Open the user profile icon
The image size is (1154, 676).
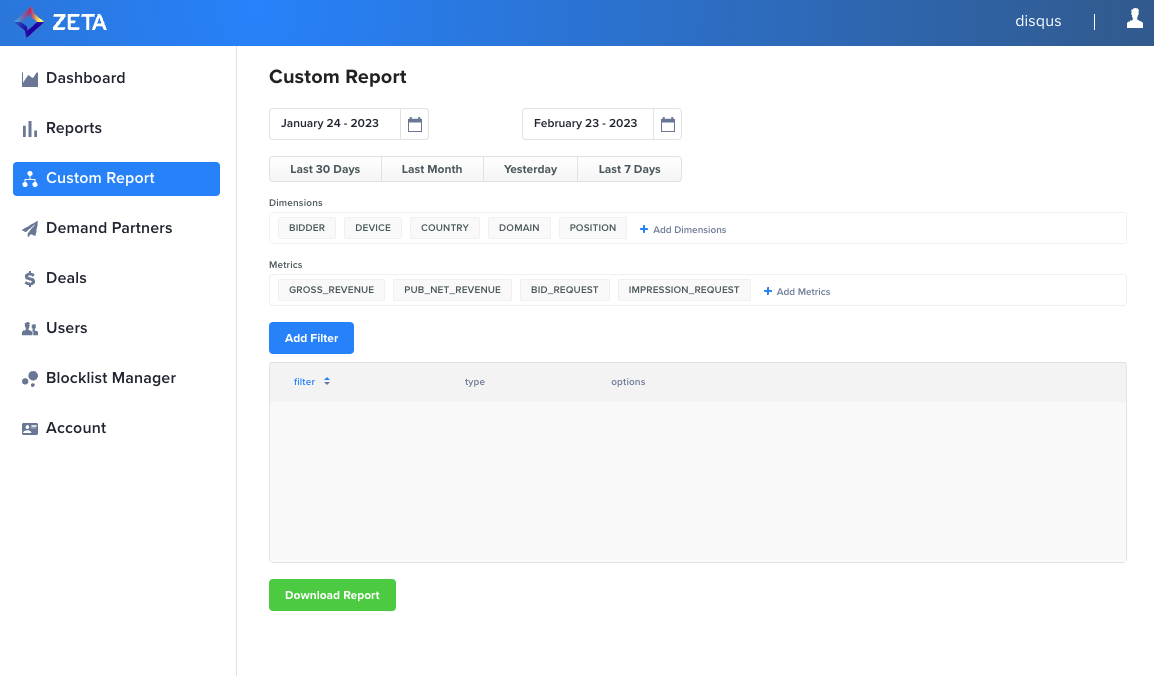(x=1134, y=19)
